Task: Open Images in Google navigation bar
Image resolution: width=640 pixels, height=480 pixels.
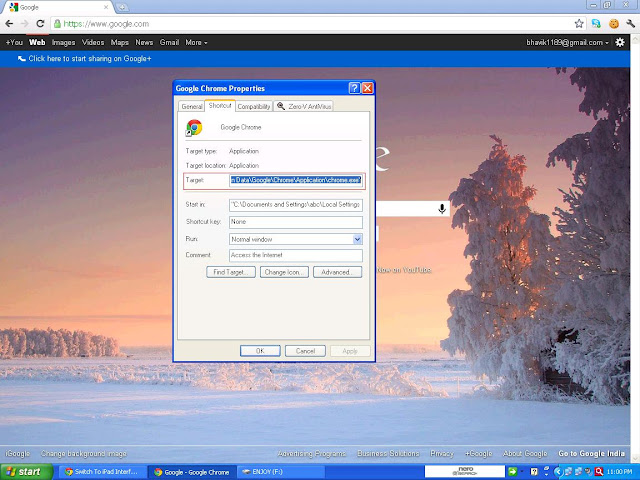Action: point(63,42)
